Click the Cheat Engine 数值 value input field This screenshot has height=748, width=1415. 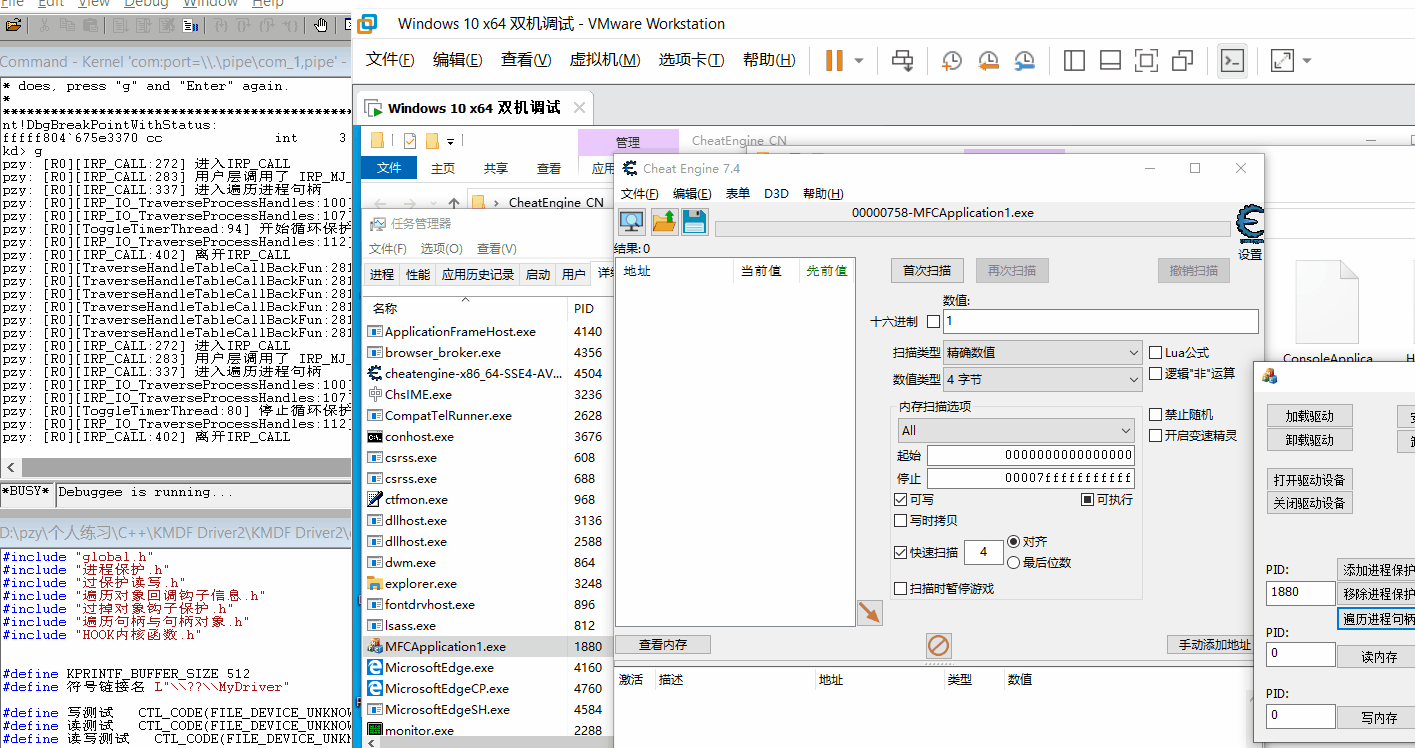(x=1100, y=321)
